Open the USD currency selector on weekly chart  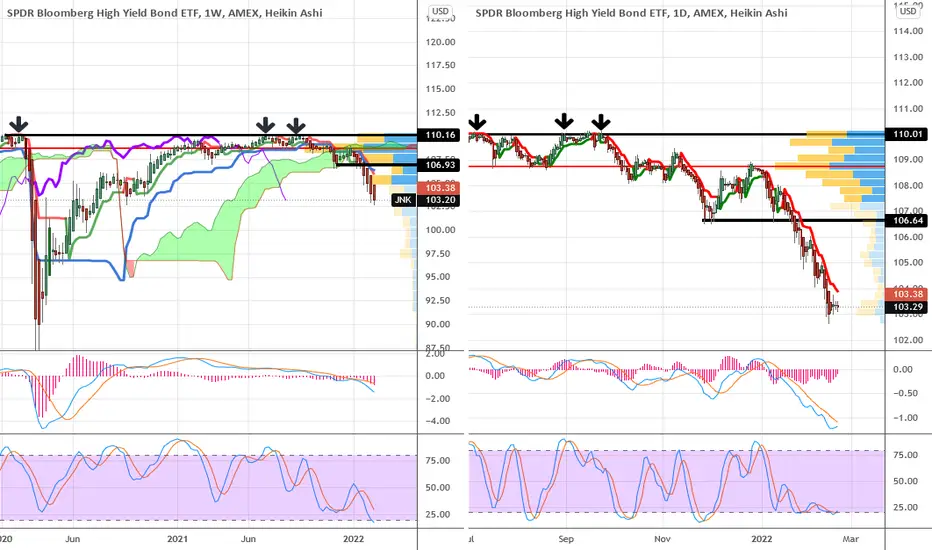(440, 11)
